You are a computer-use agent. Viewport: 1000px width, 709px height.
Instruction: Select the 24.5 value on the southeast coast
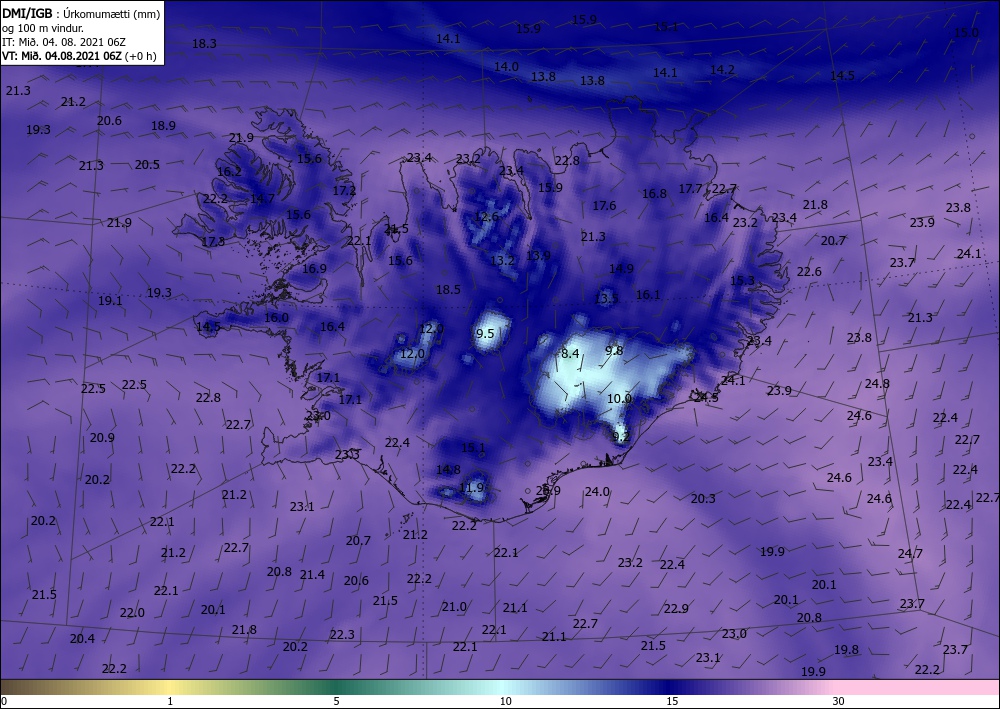[706, 397]
